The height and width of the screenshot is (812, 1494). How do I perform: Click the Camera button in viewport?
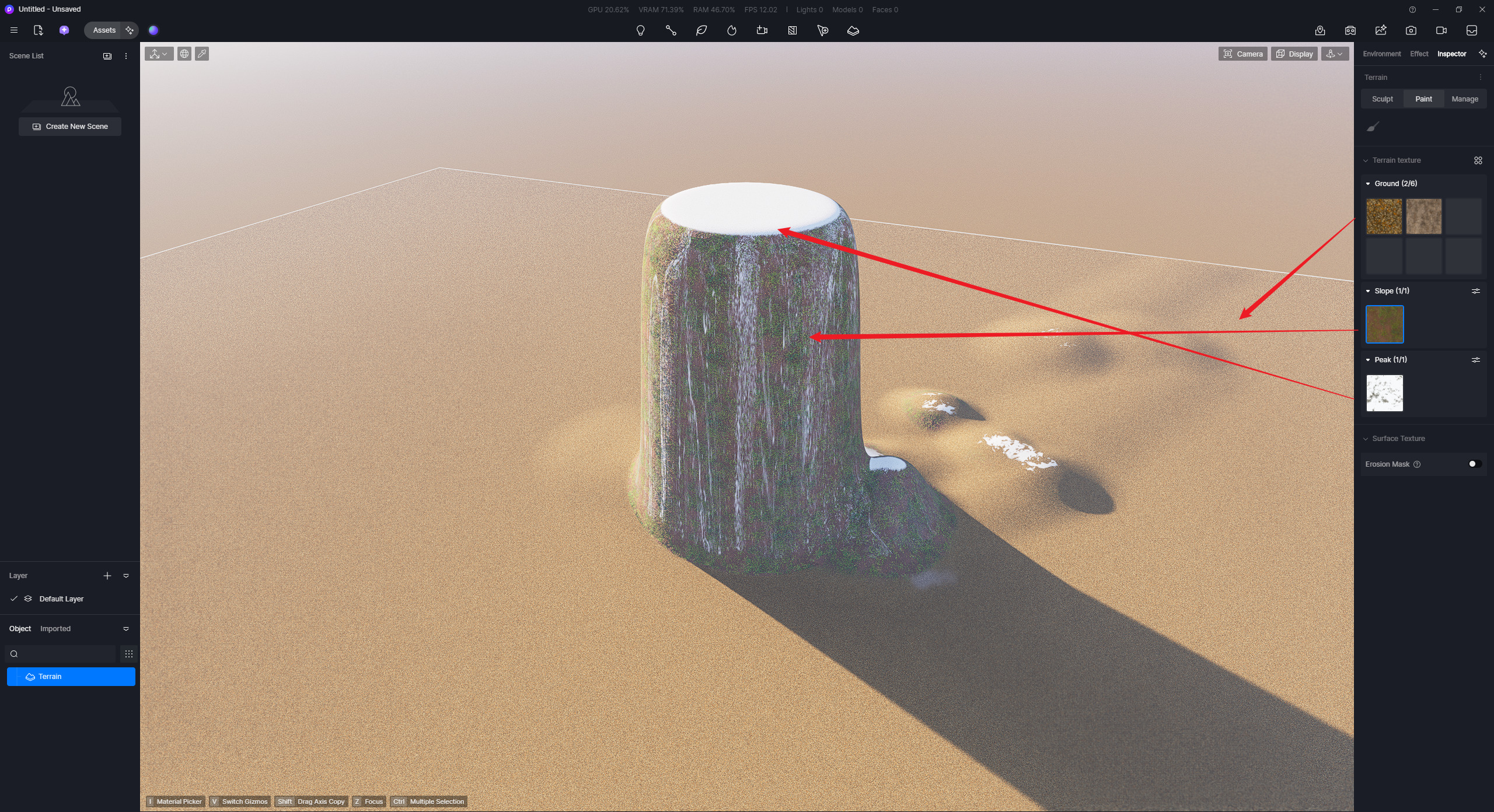(x=1242, y=54)
